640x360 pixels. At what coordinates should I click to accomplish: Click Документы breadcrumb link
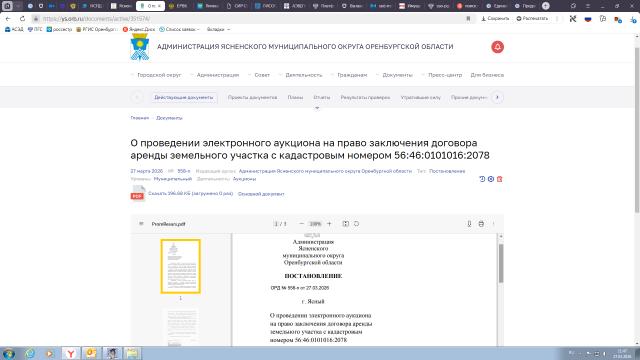click(169, 118)
